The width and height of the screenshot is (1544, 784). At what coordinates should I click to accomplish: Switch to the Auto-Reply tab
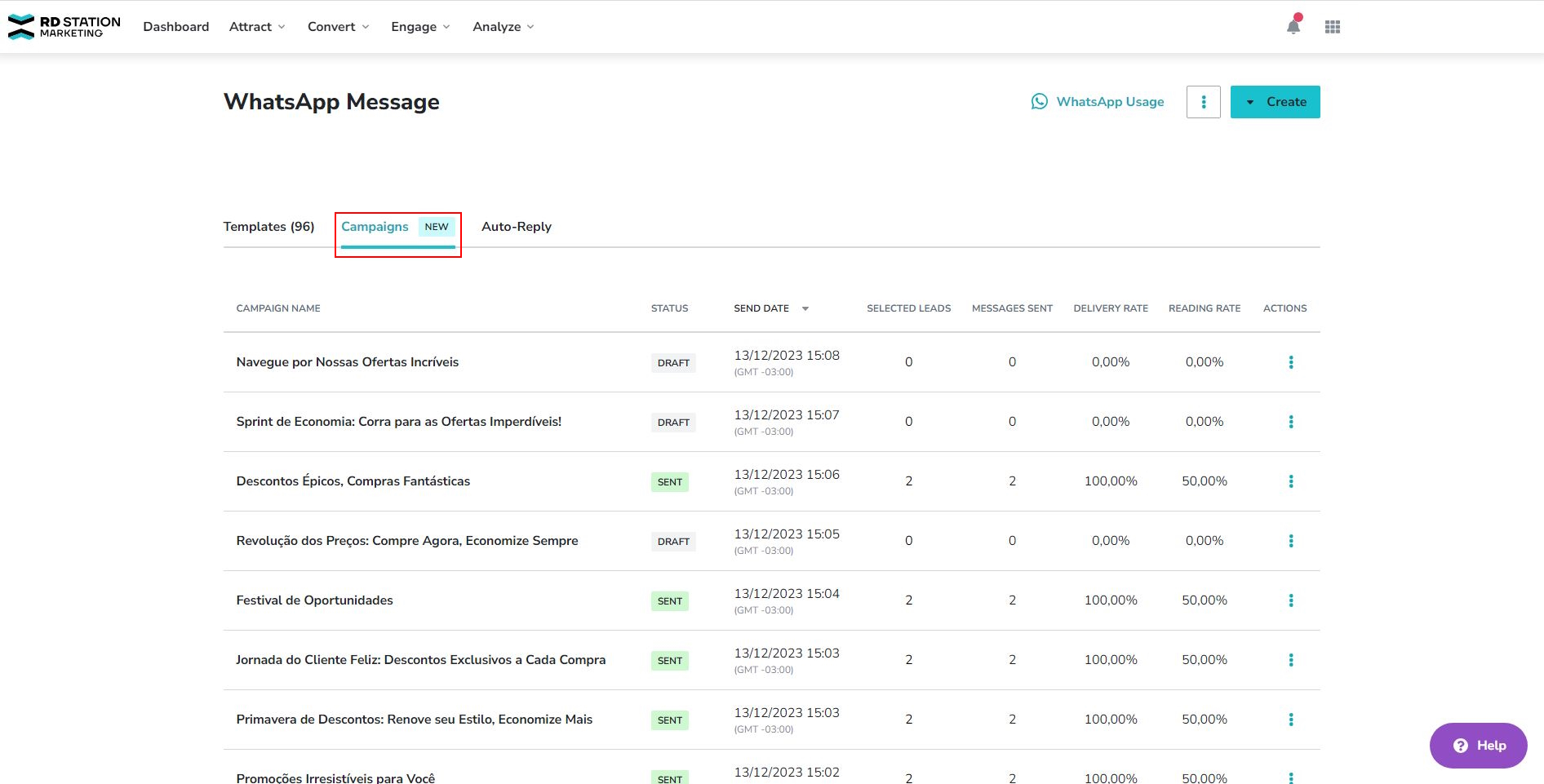point(516,227)
